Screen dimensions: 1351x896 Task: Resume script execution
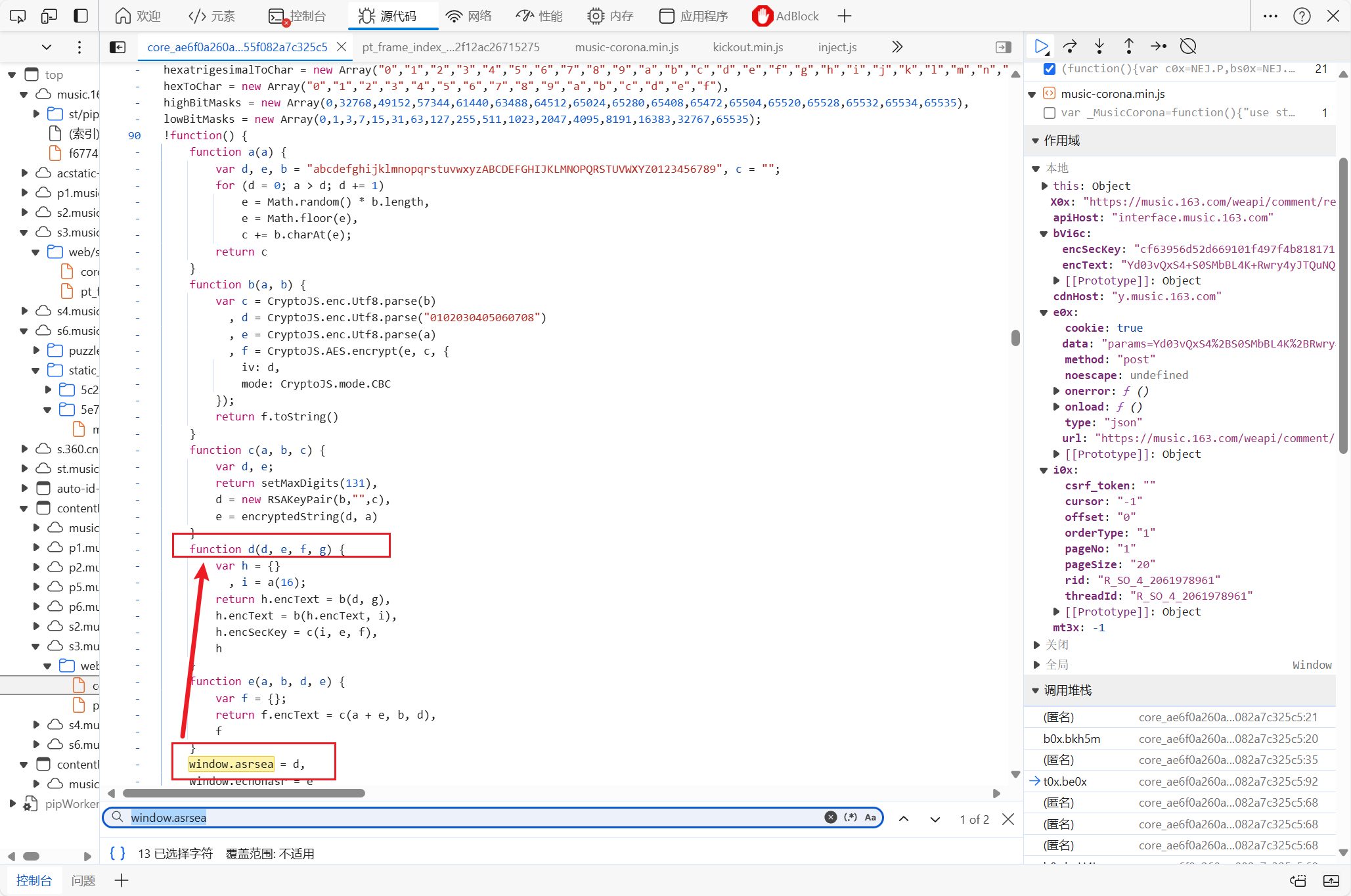pyautogui.click(x=1042, y=46)
